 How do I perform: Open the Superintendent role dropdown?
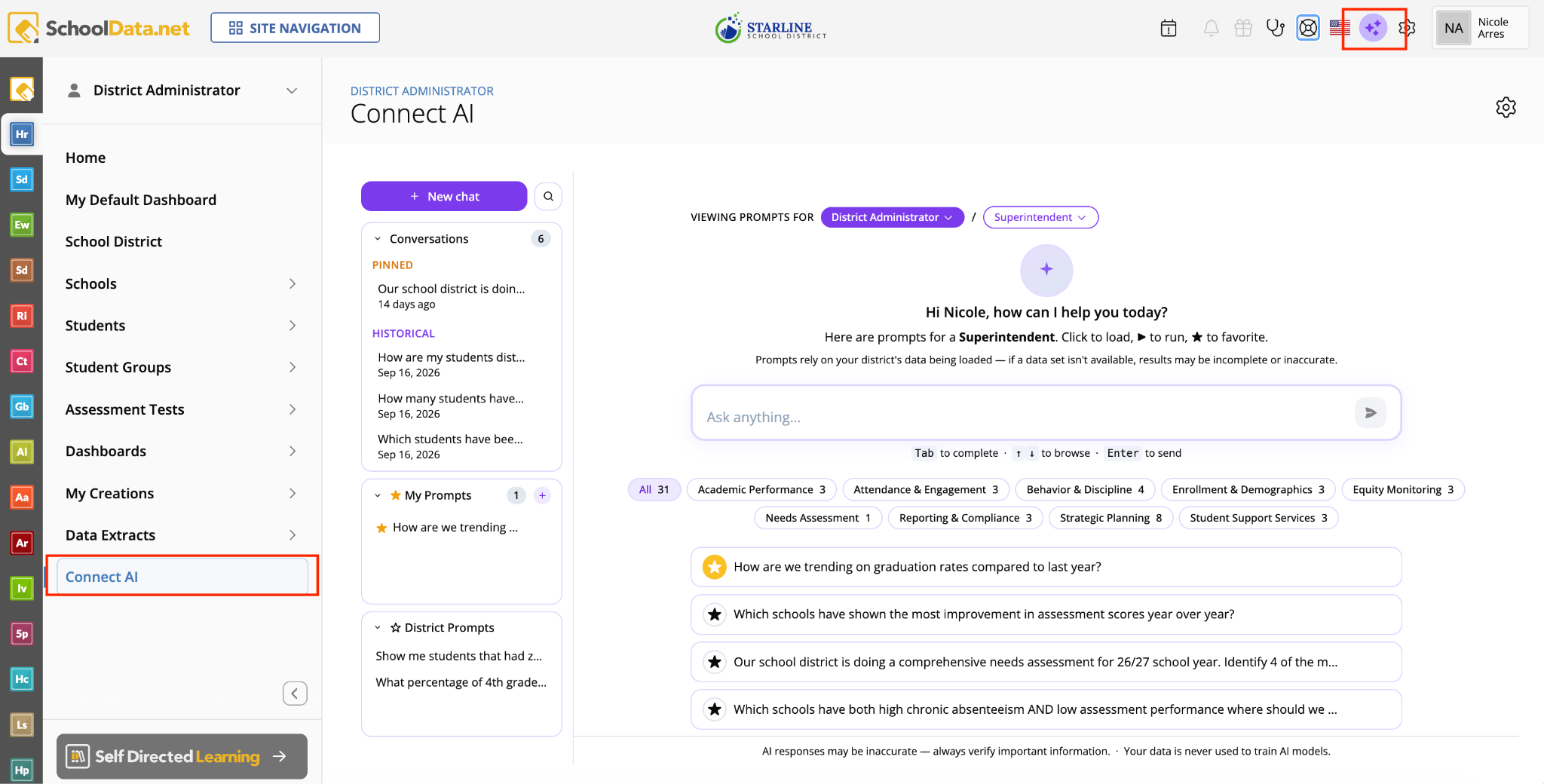(x=1040, y=217)
